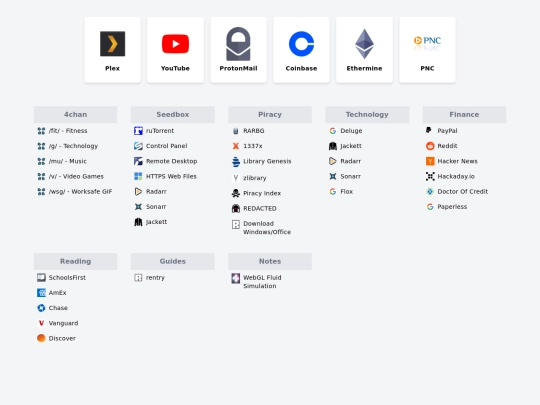Open the zlibrary link
This screenshot has height=405, width=540.
click(255, 178)
